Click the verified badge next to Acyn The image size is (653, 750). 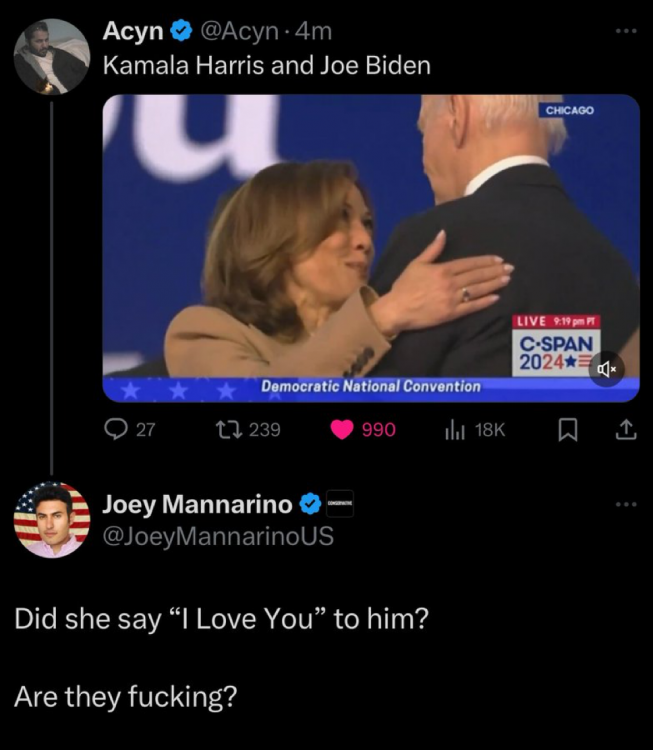click(x=181, y=32)
